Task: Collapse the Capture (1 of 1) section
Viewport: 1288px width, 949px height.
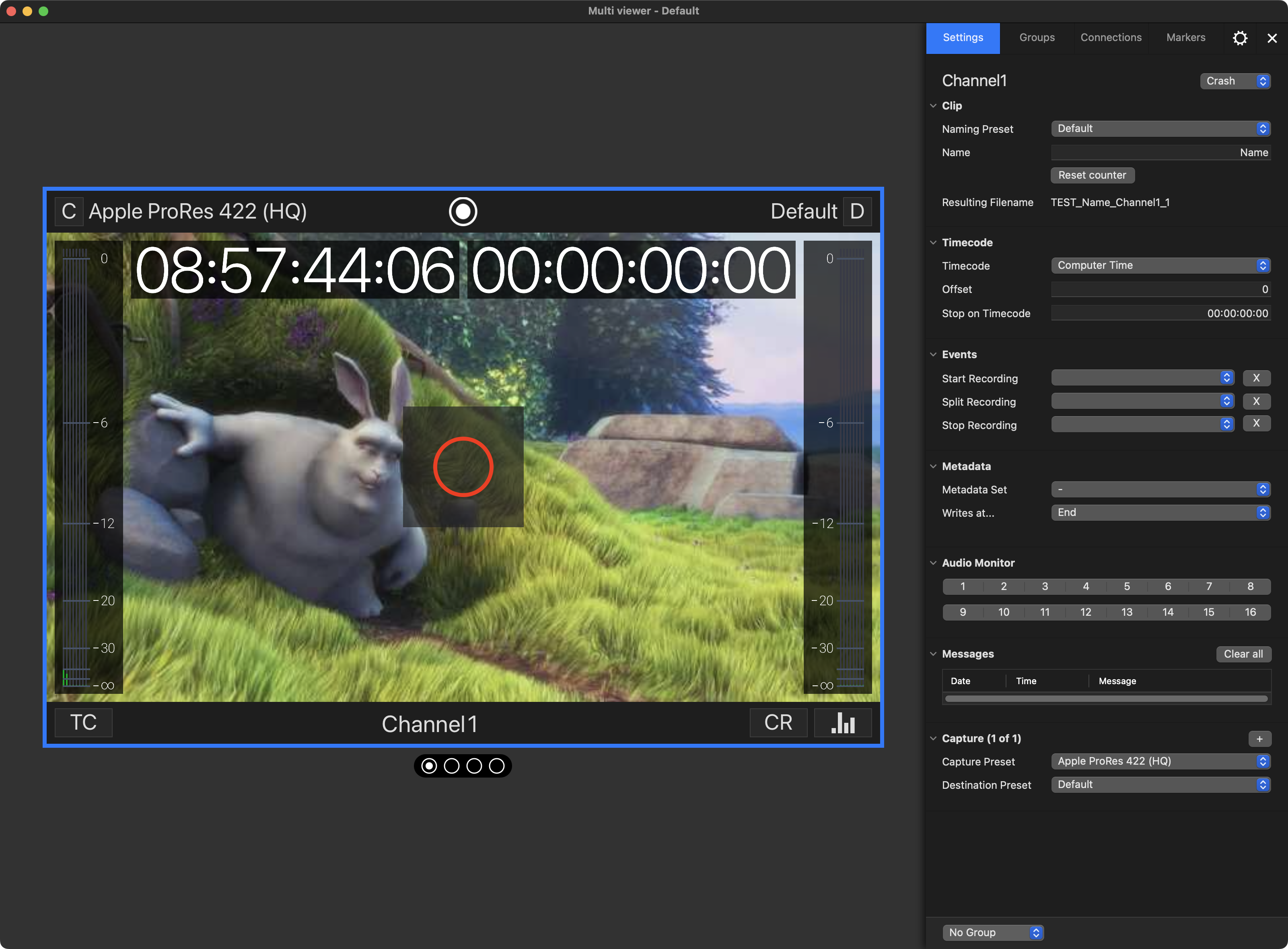Action: tap(933, 738)
